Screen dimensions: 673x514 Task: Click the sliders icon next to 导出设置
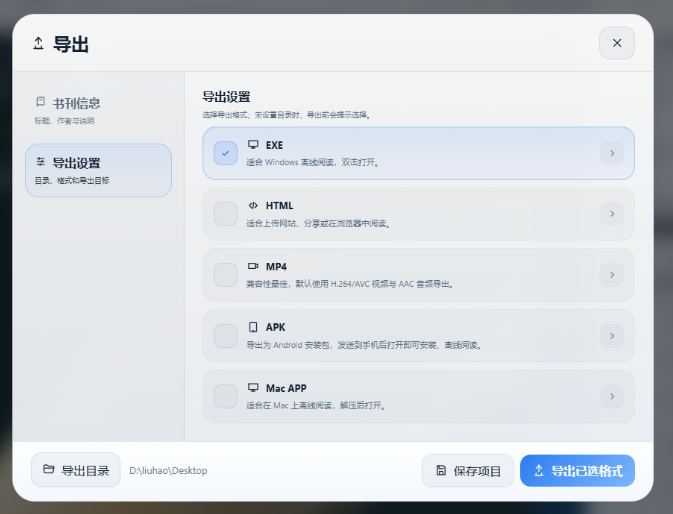pyautogui.click(x=40, y=162)
